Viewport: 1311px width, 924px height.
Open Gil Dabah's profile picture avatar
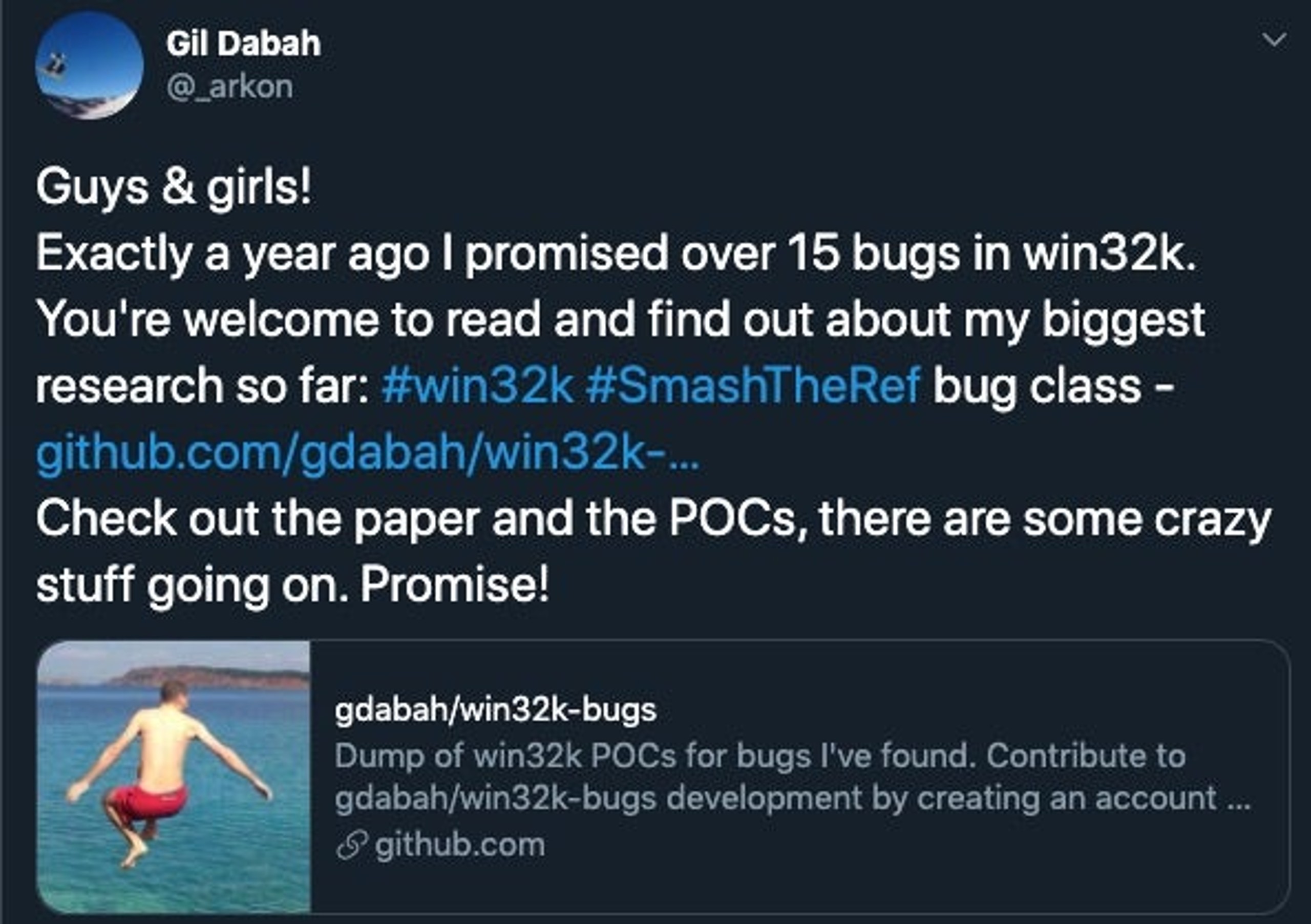pyautogui.click(x=90, y=65)
